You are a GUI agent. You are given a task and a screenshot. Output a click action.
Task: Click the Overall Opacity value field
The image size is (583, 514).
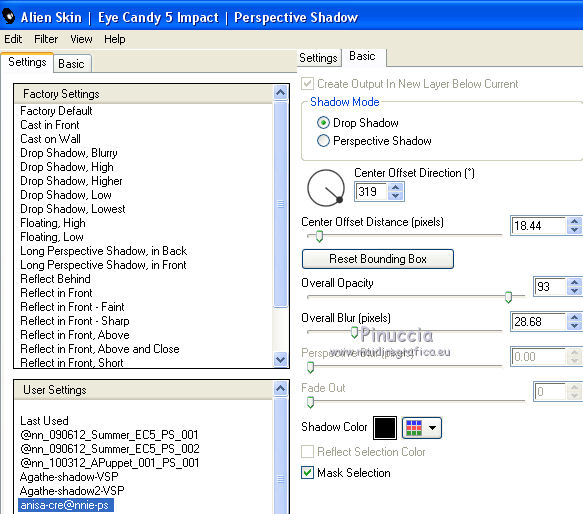(x=550, y=287)
